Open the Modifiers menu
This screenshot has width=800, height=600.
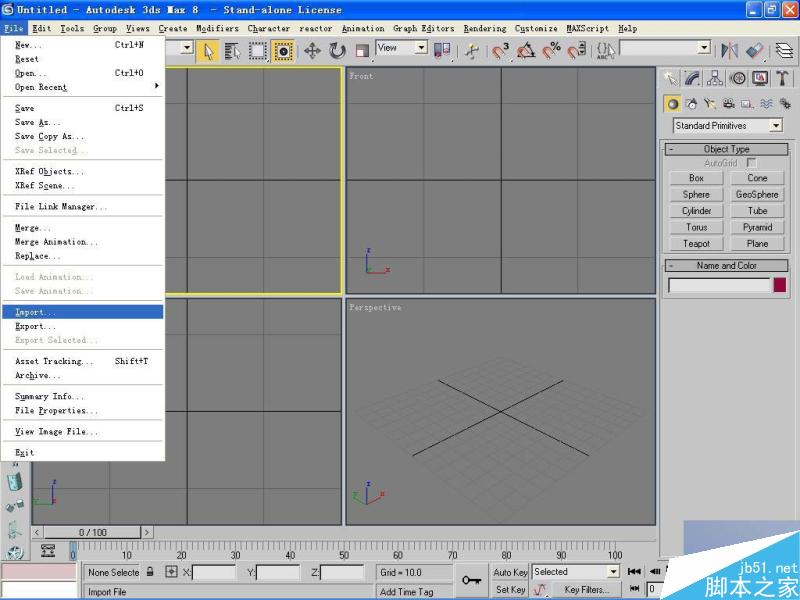coord(217,29)
